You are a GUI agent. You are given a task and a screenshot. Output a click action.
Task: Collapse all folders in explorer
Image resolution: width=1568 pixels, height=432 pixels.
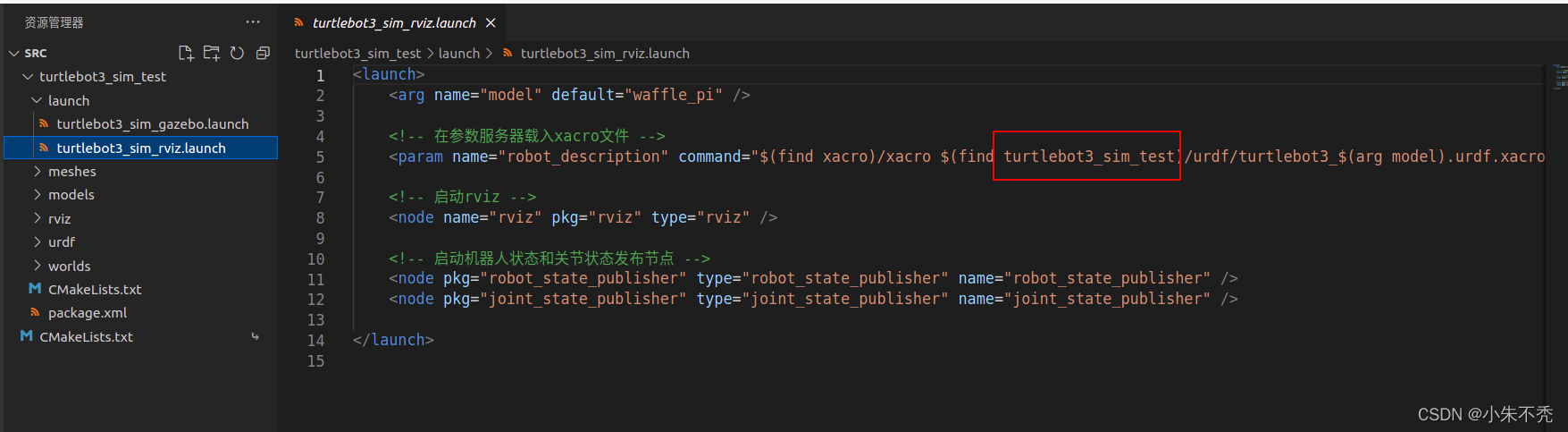[x=263, y=53]
